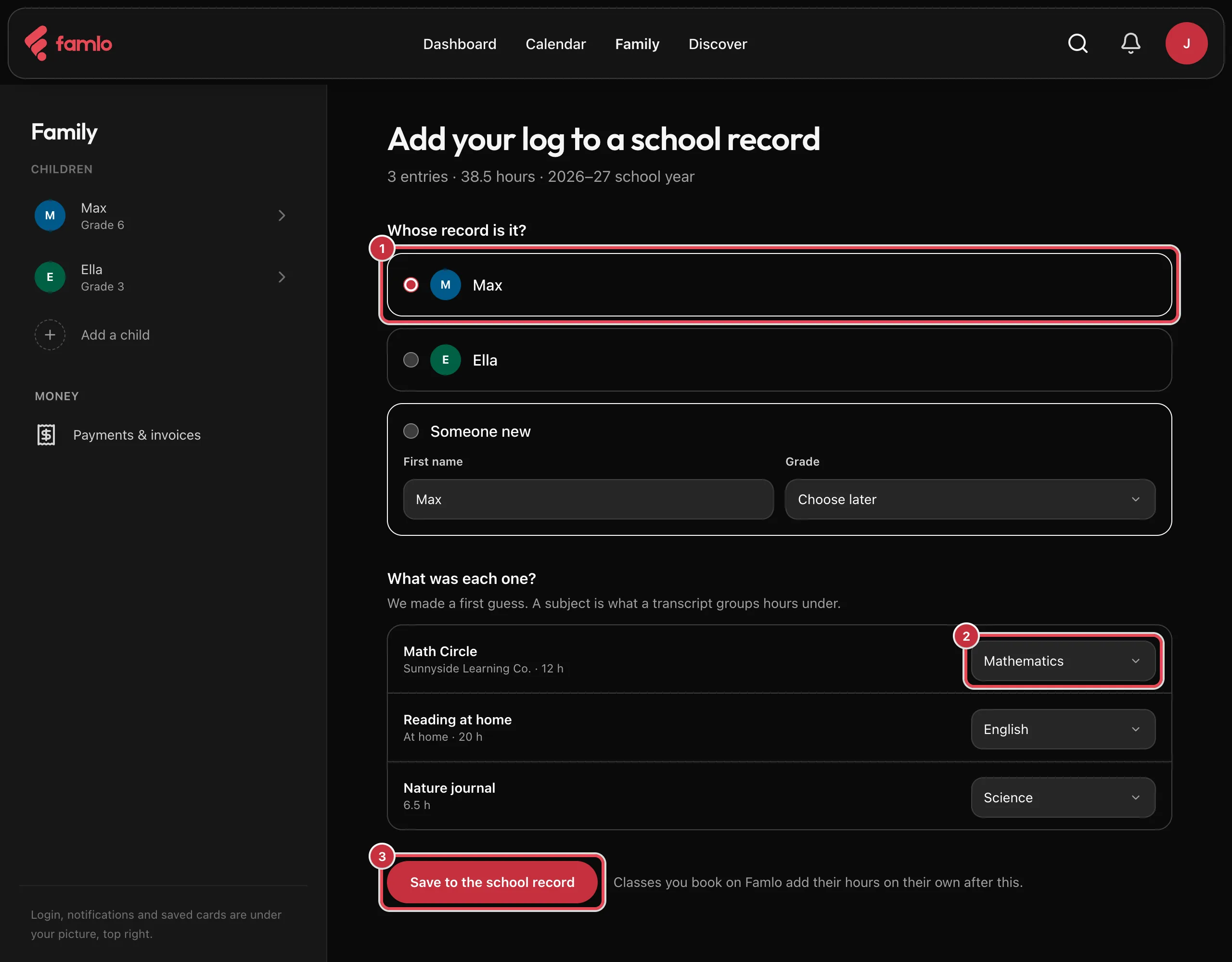This screenshot has width=1232, height=962.
Task: Open the Discover menu item
Action: click(718, 44)
